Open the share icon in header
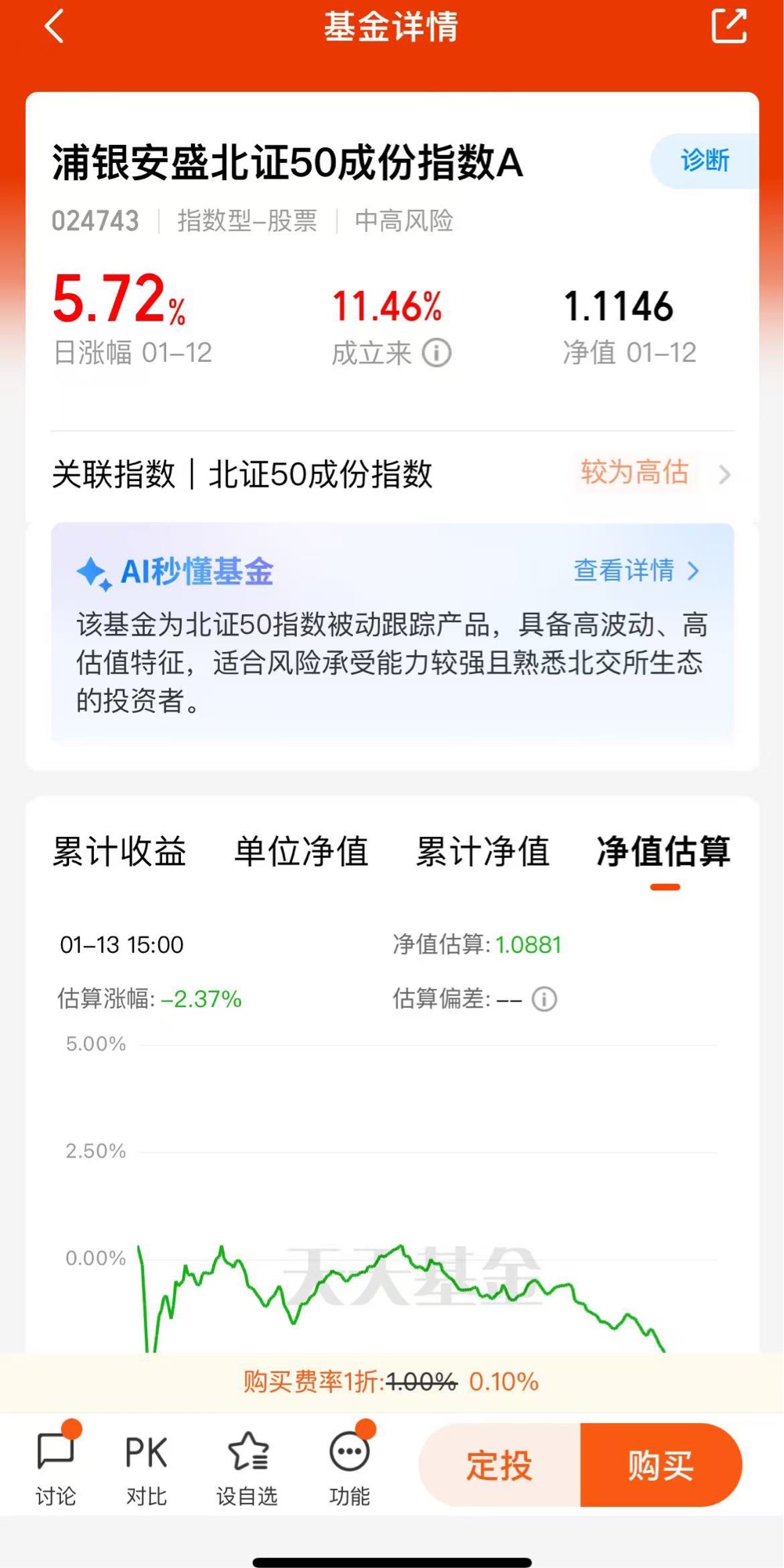Image resolution: width=784 pixels, height=1568 pixels. (728, 26)
